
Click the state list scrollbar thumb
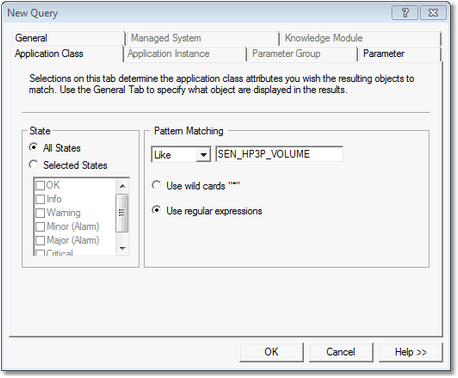pyautogui.click(x=122, y=213)
